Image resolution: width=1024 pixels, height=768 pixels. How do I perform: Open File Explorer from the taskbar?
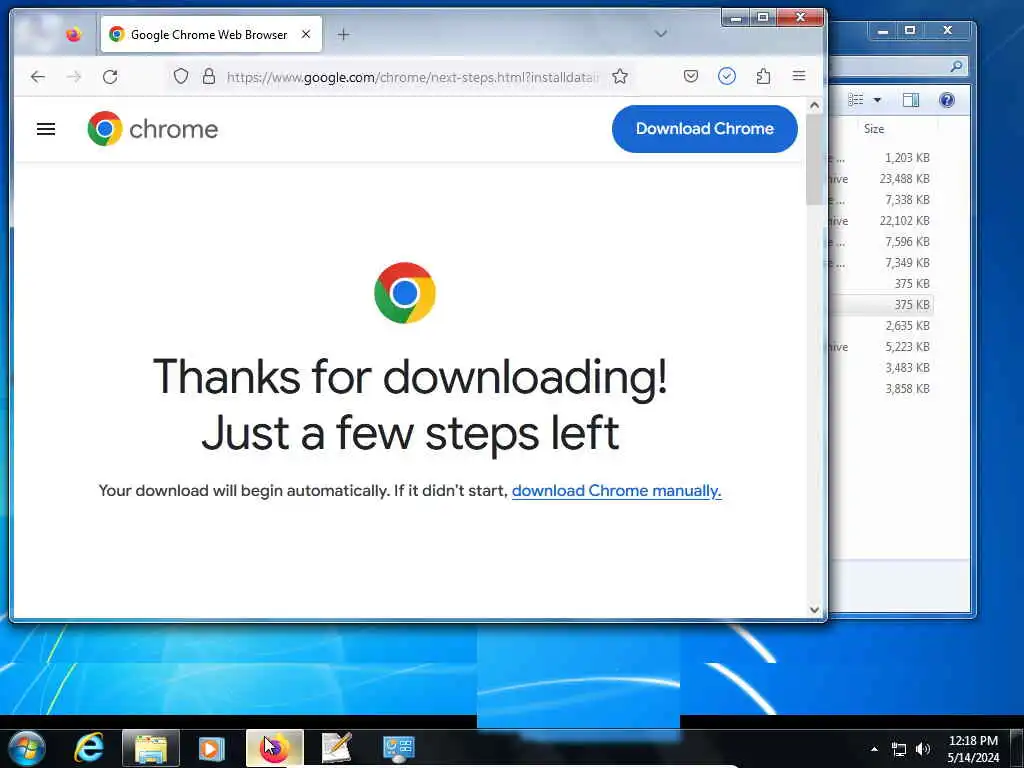click(151, 748)
